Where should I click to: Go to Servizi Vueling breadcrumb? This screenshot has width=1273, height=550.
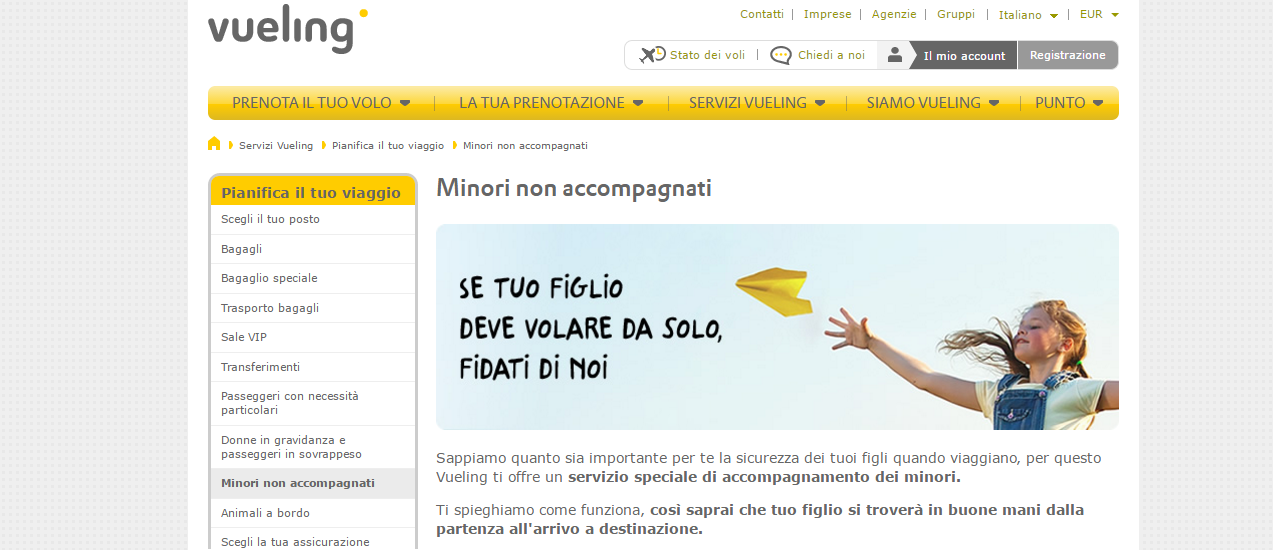click(276, 146)
